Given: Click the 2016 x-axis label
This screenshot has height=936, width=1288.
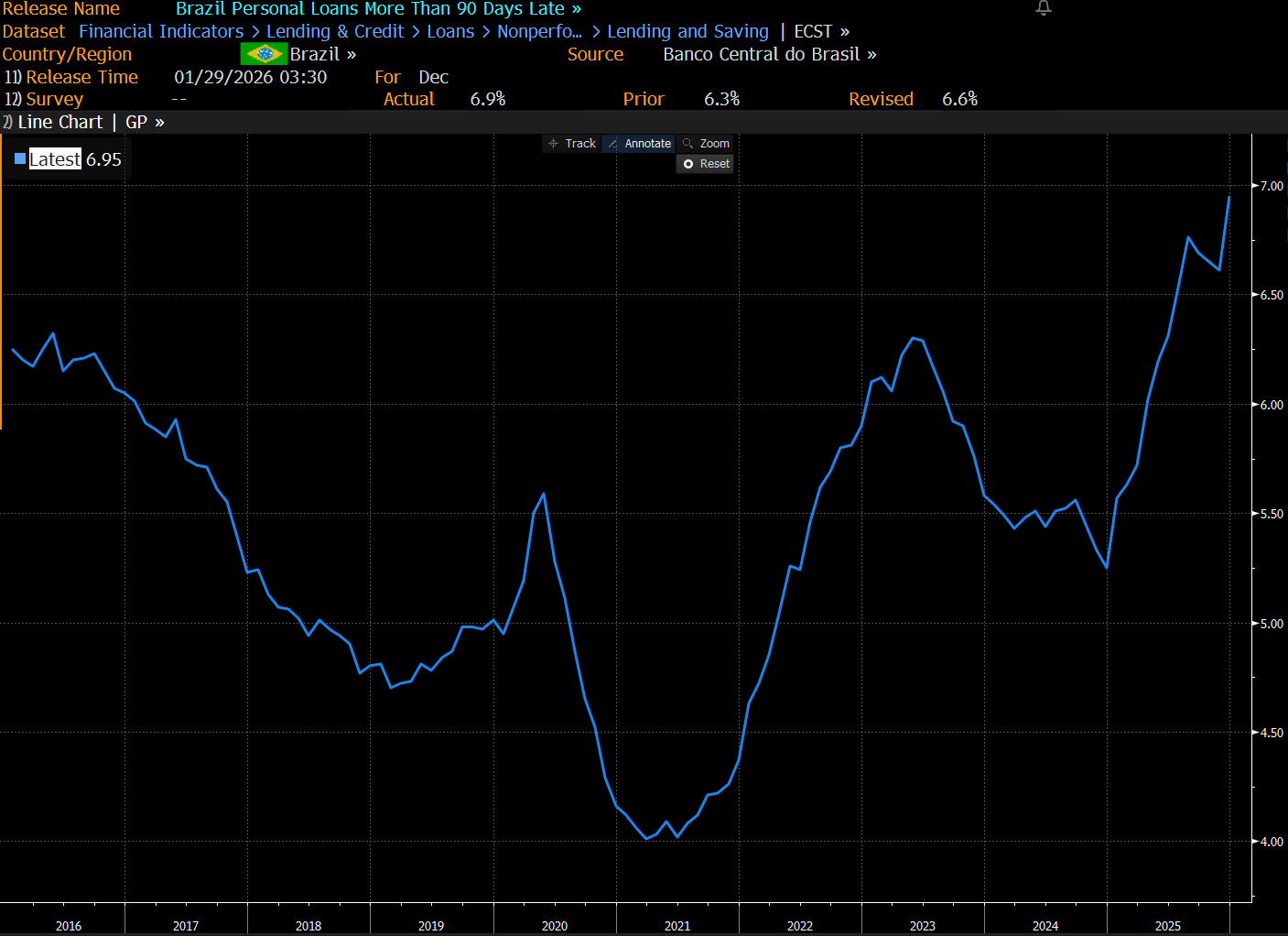Looking at the screenshot, I should pyautogui.click(x=69, y=926).
